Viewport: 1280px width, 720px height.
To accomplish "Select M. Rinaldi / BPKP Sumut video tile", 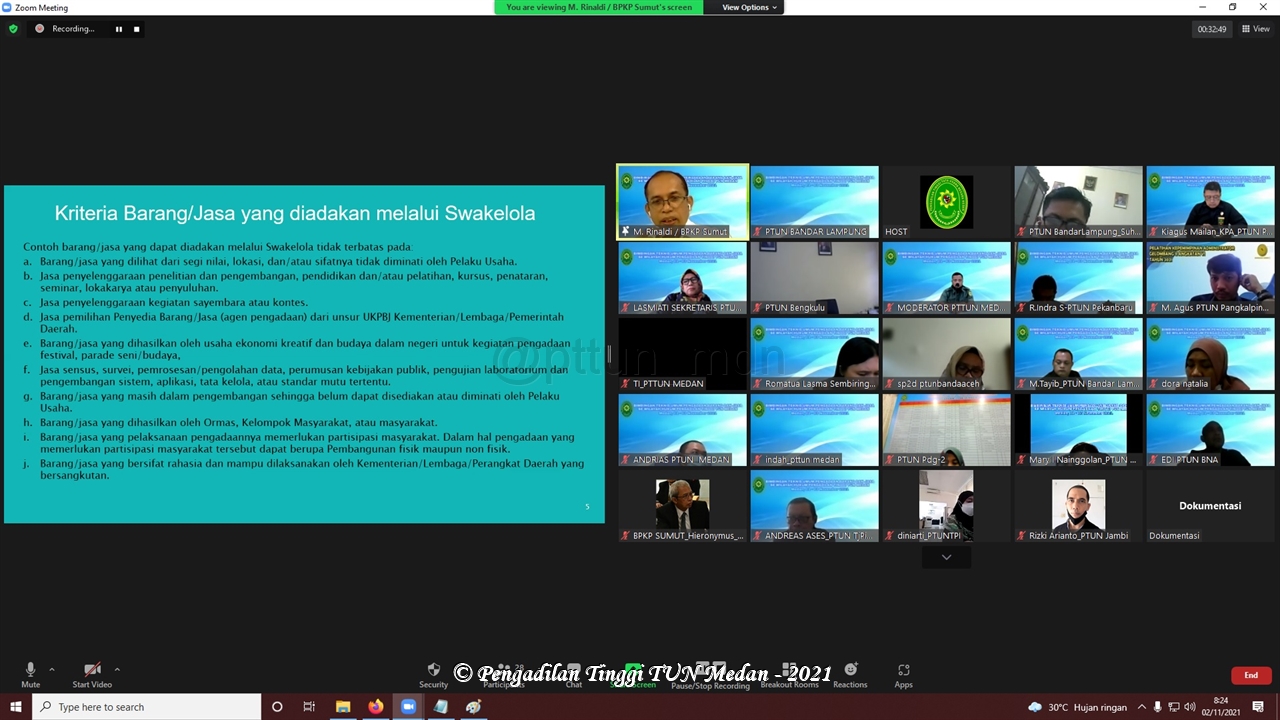I will pyautogui.click(x=682, y=201).
